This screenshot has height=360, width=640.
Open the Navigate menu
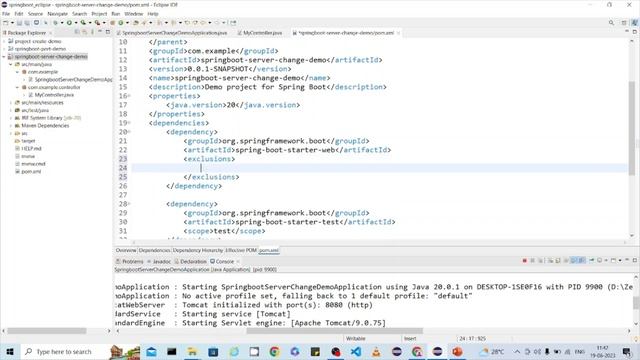coord(58,13)
